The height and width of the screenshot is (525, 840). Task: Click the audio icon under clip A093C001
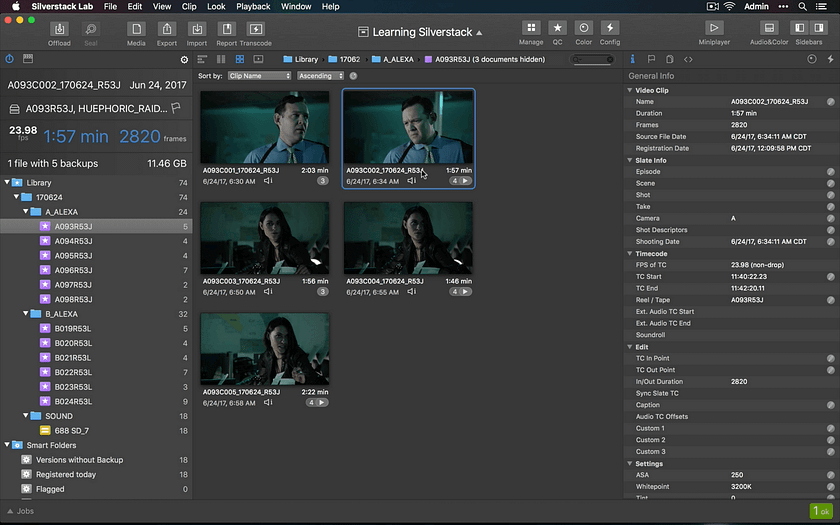pyautogui.click(x=268, y=181)
